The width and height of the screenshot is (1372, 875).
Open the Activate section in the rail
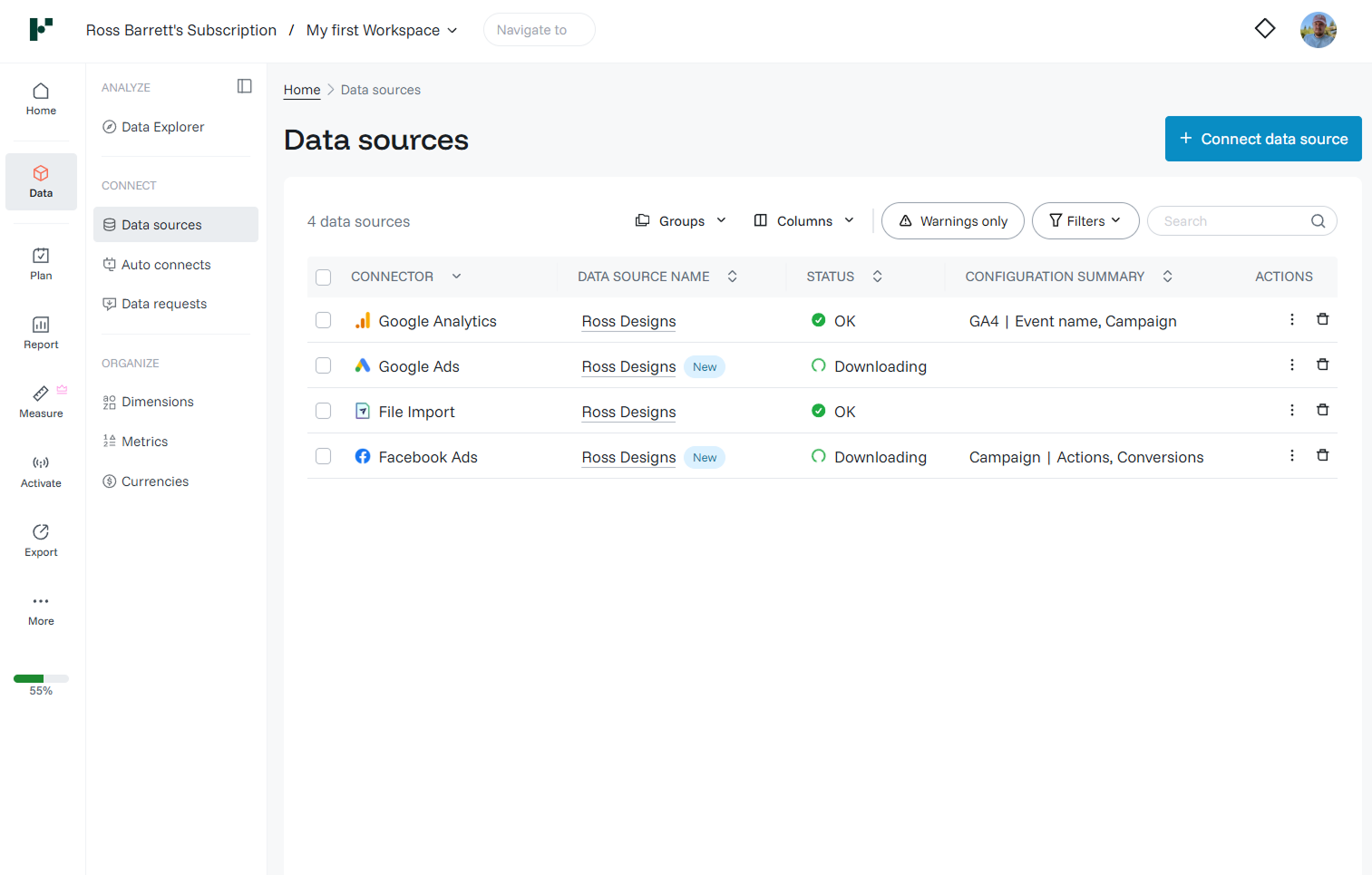[x=41, y=472]
